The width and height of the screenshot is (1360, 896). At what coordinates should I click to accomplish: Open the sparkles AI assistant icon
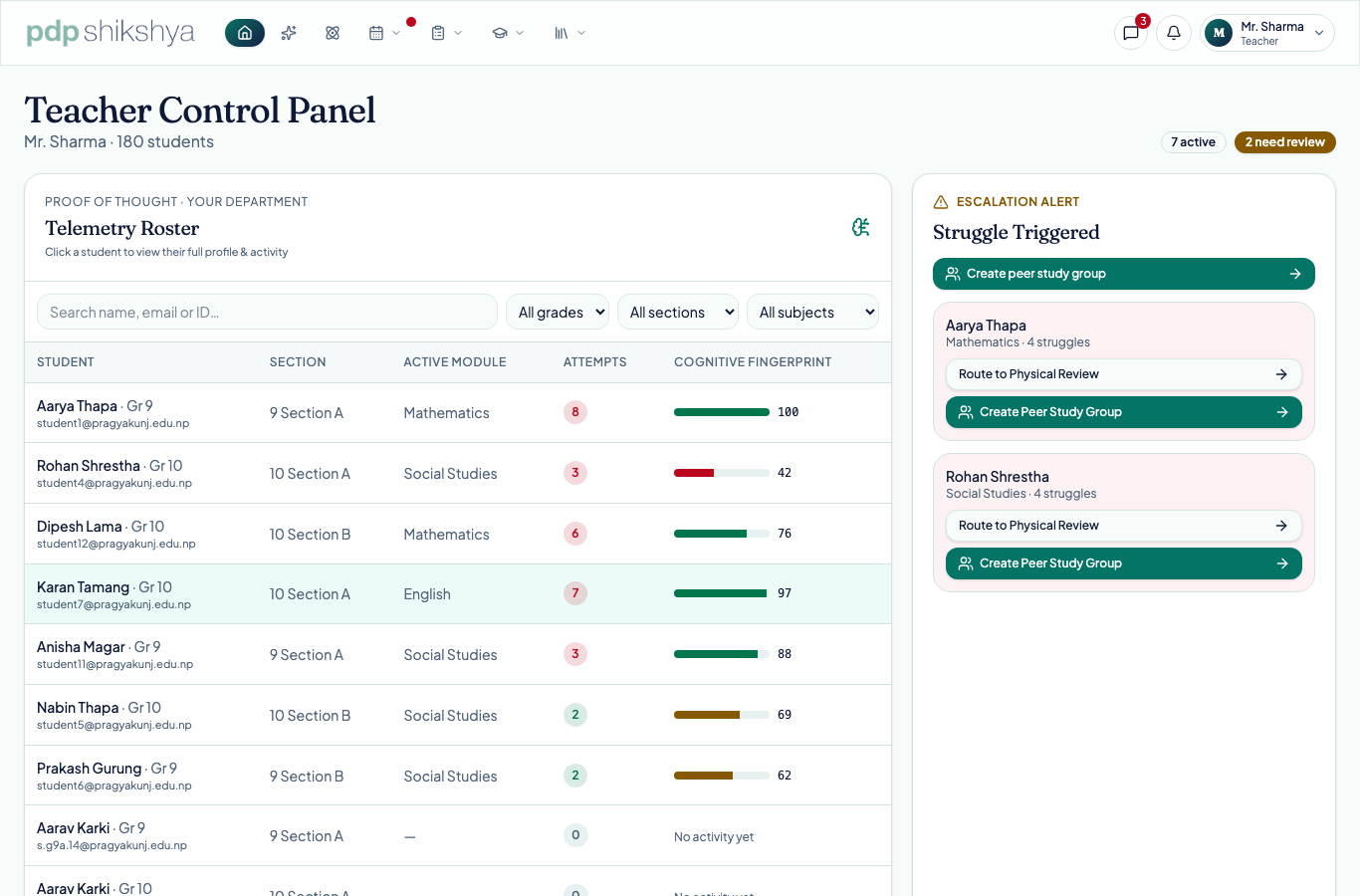[289, 33]
